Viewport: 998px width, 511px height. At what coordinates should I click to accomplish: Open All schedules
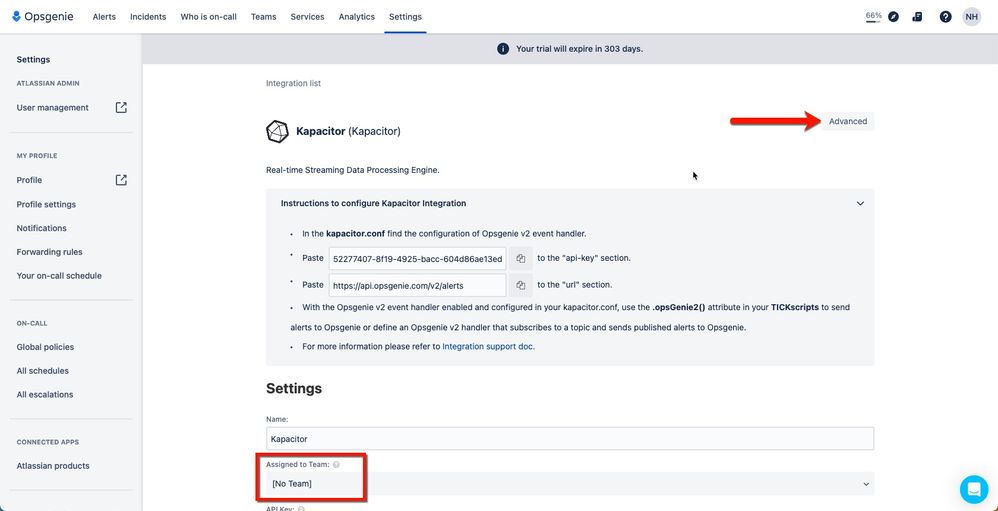pyautogui.click(x=43, y=370)
